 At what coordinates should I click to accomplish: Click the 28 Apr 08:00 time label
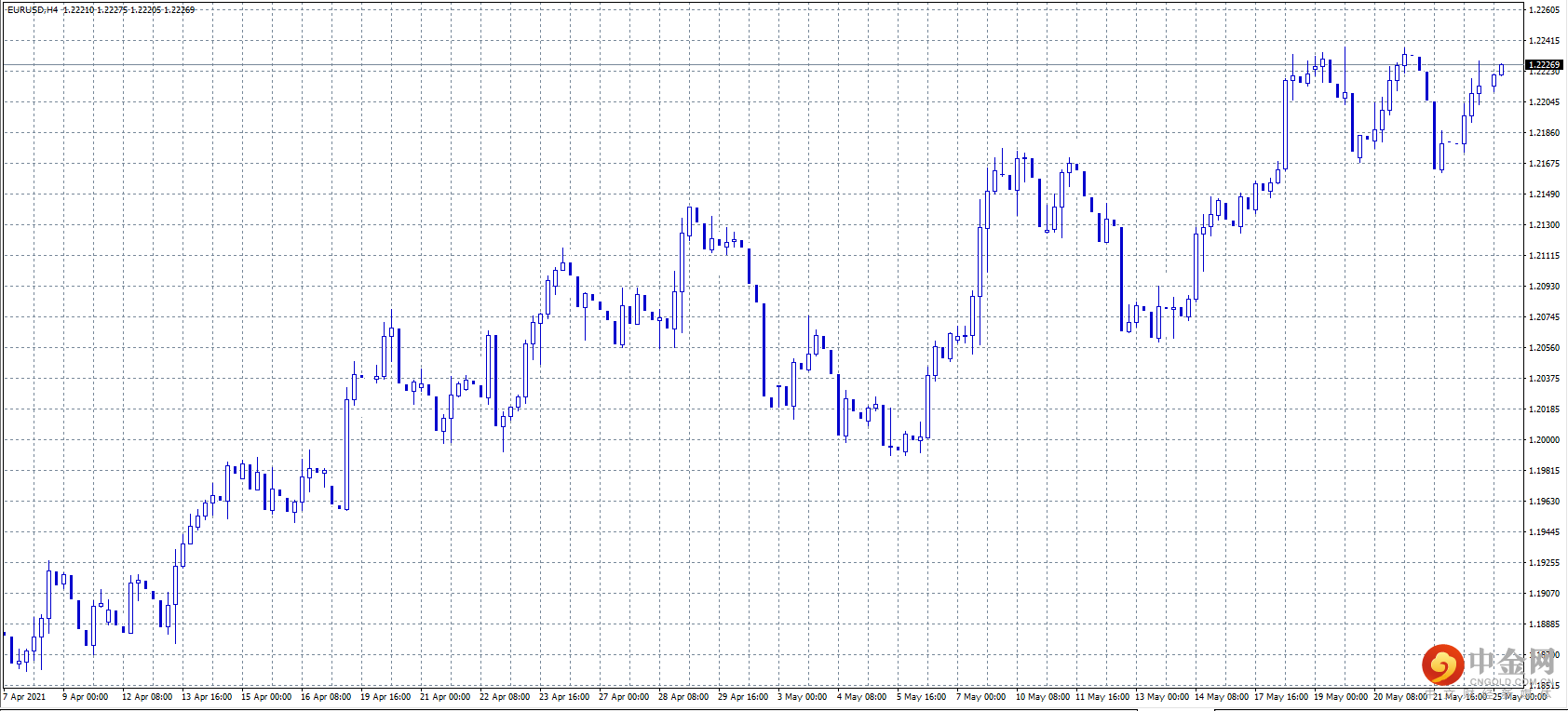point(683,697)
